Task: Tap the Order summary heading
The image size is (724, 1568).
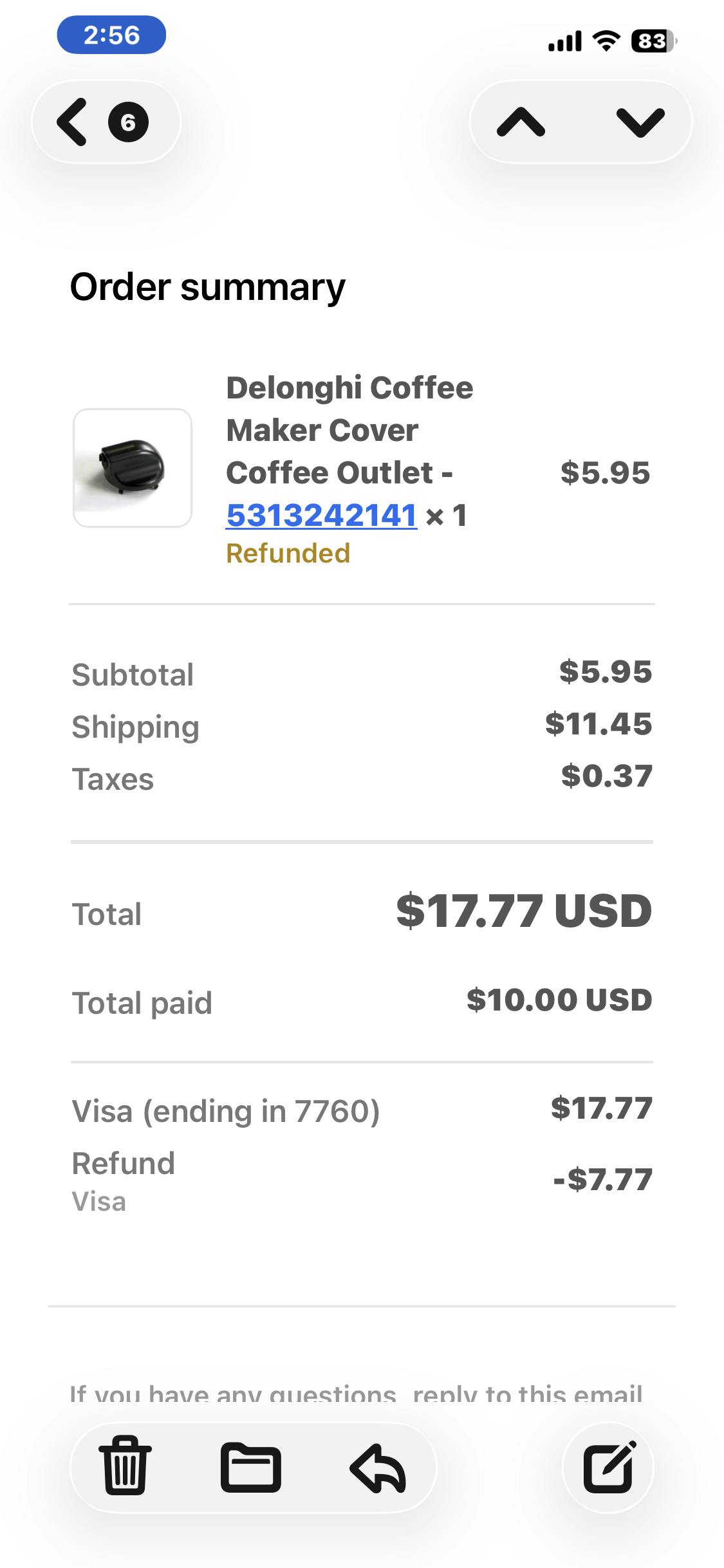Action: (x=207, y=287)
